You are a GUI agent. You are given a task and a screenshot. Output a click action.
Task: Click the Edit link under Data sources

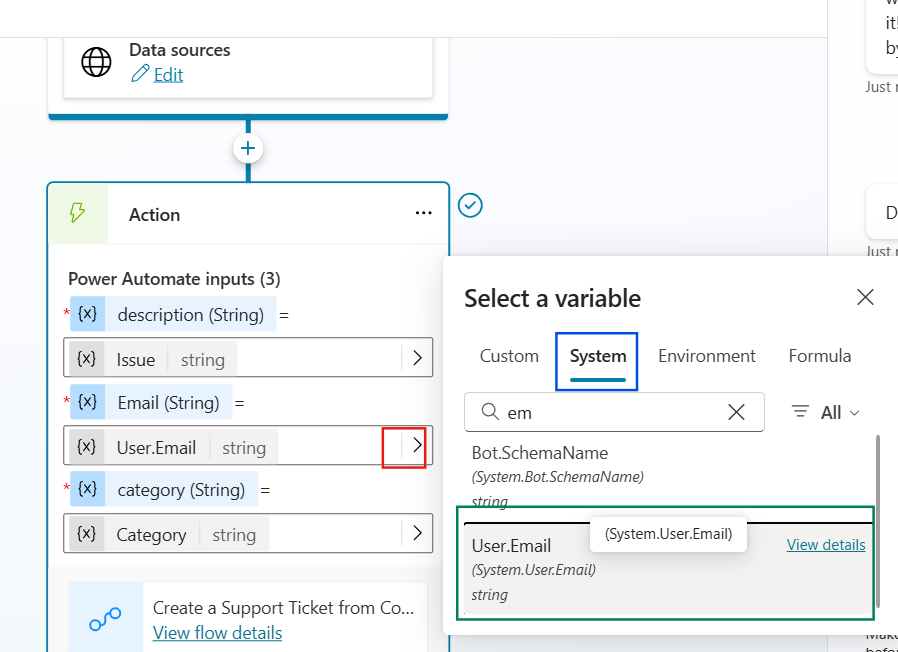tap(168, 74)
